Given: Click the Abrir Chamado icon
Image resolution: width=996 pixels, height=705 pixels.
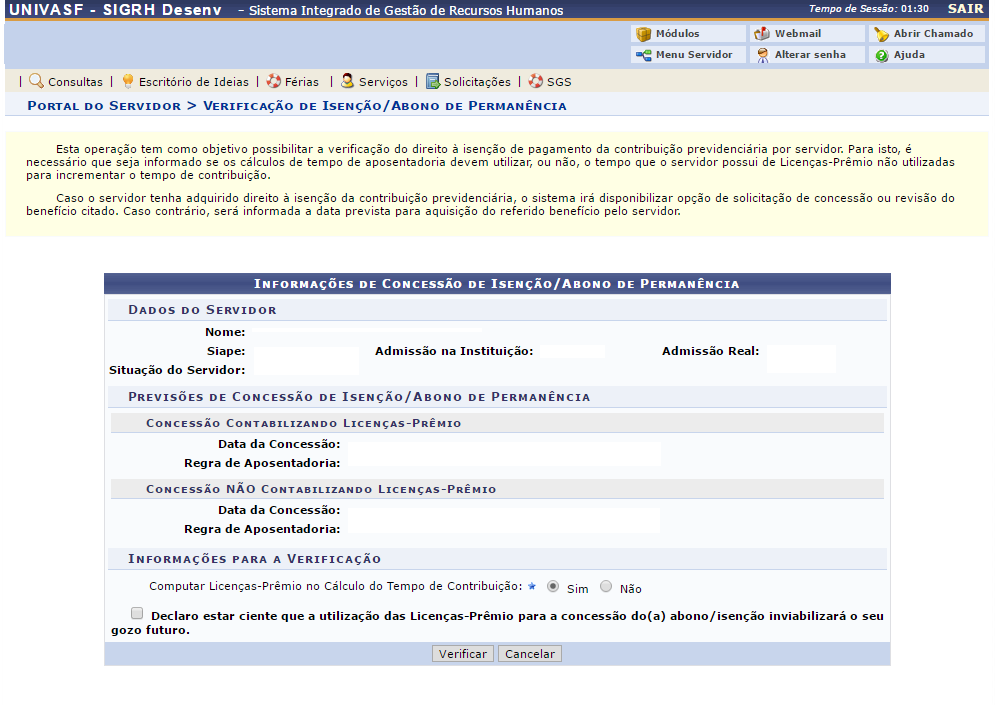Looking at the screenshot, I should [881, 34].
